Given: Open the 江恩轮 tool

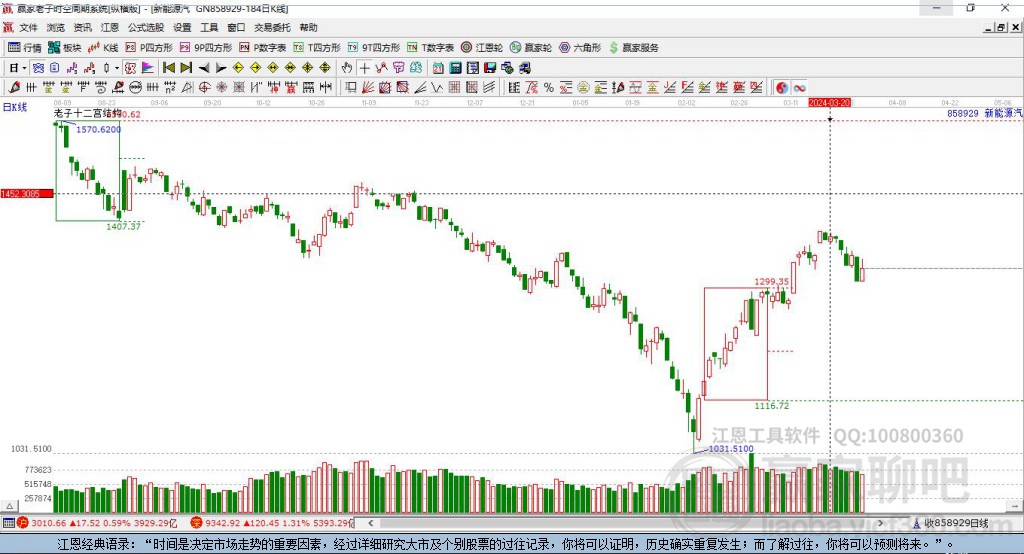Looking at the screenshot, I should (x=482, y=48).
